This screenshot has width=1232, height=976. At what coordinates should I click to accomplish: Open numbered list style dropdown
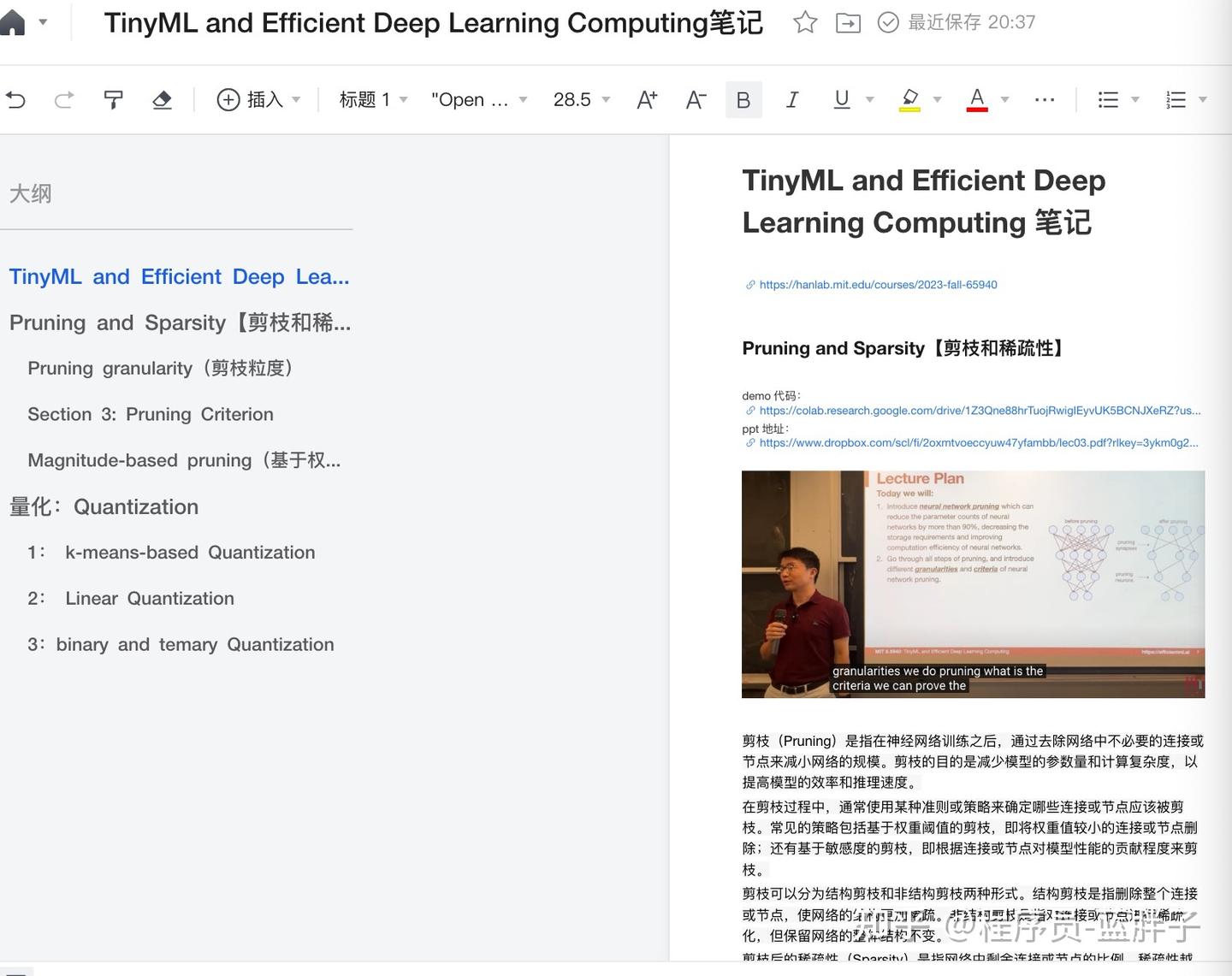(1203, 100)
